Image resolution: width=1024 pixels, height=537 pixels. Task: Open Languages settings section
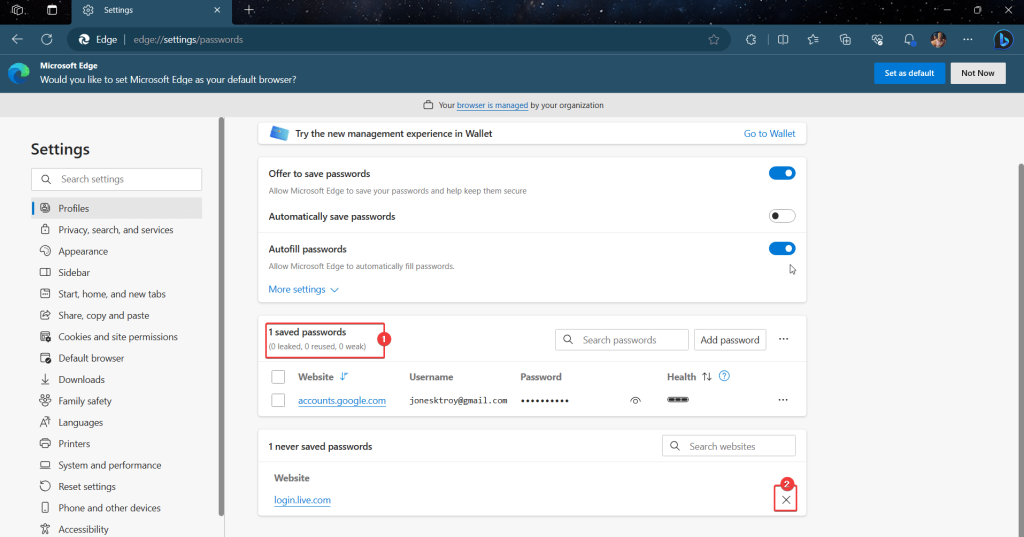[117, 423]
